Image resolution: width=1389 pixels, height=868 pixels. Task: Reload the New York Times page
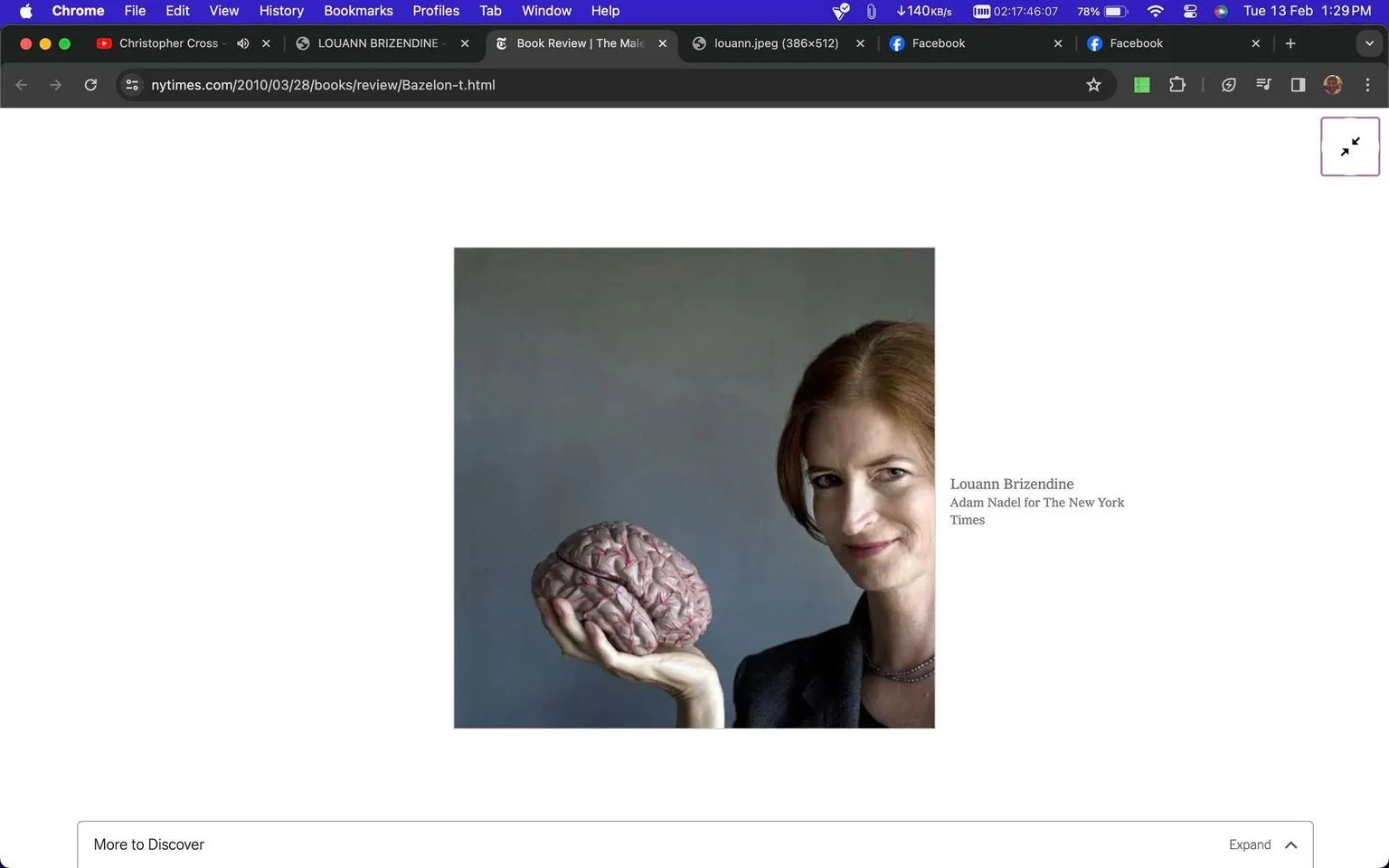click(90, 85)
